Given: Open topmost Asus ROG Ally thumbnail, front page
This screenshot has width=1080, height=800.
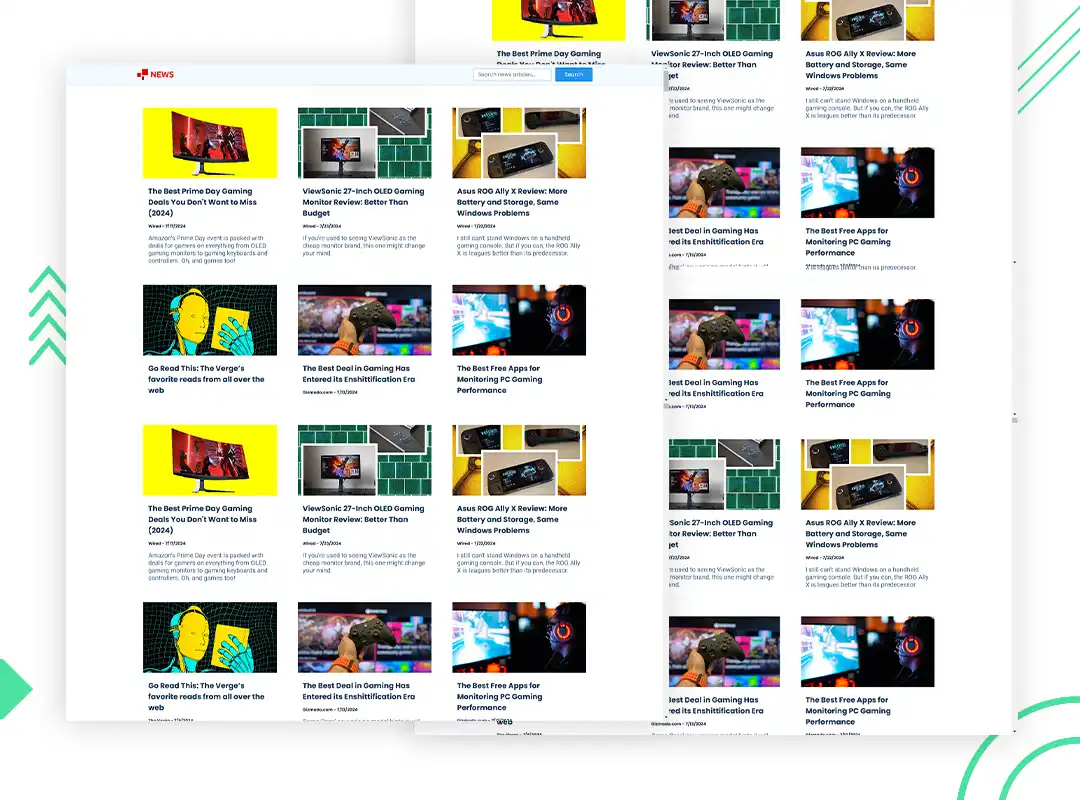Looking at the screenshot, I should click(x=519, y=143).
